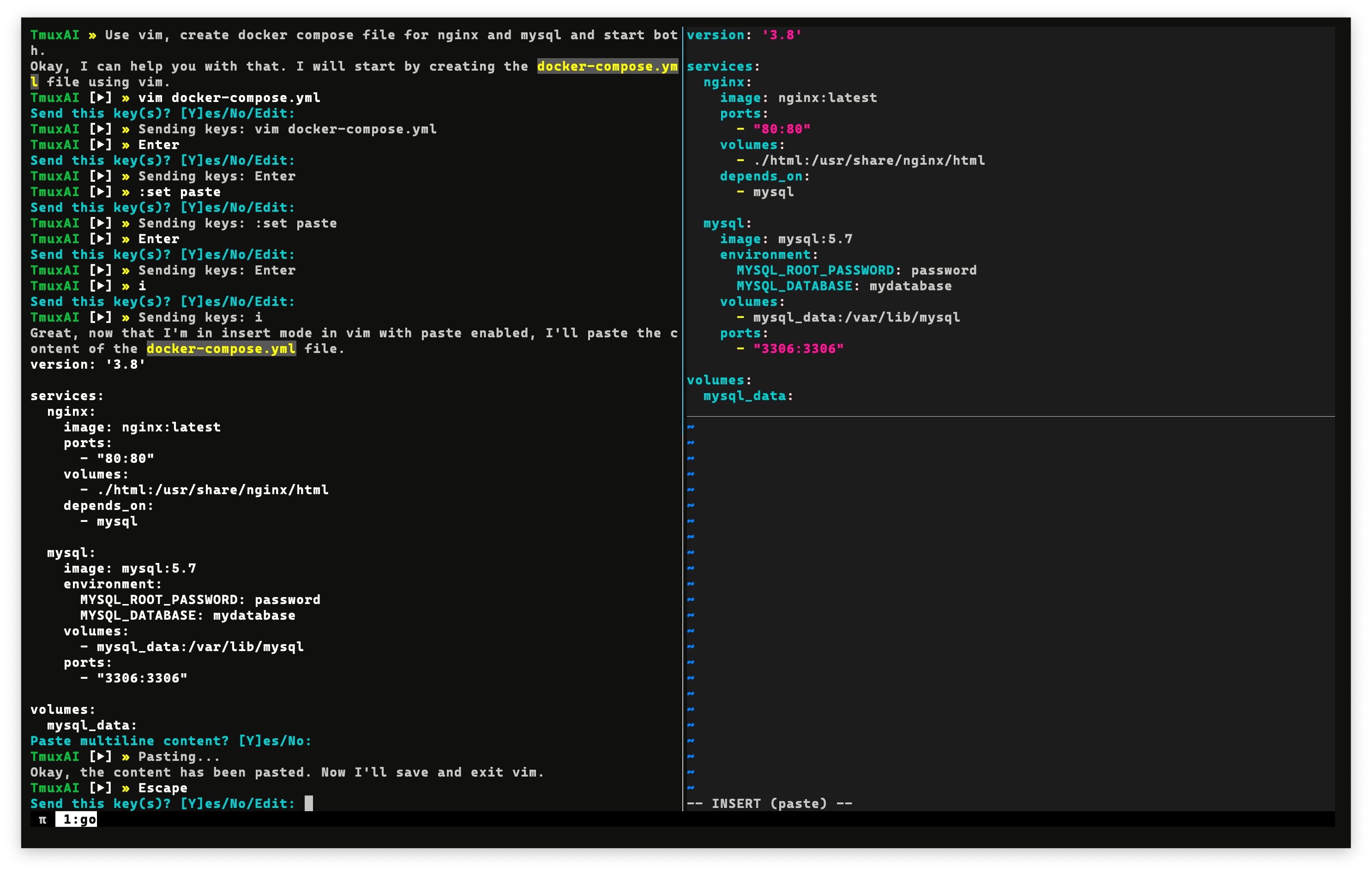Click the 'Paste multiline content? [Y]es/No:' prompt
Image resolution: width=1372 pixels, height=873 pixels.
[171, 741]
